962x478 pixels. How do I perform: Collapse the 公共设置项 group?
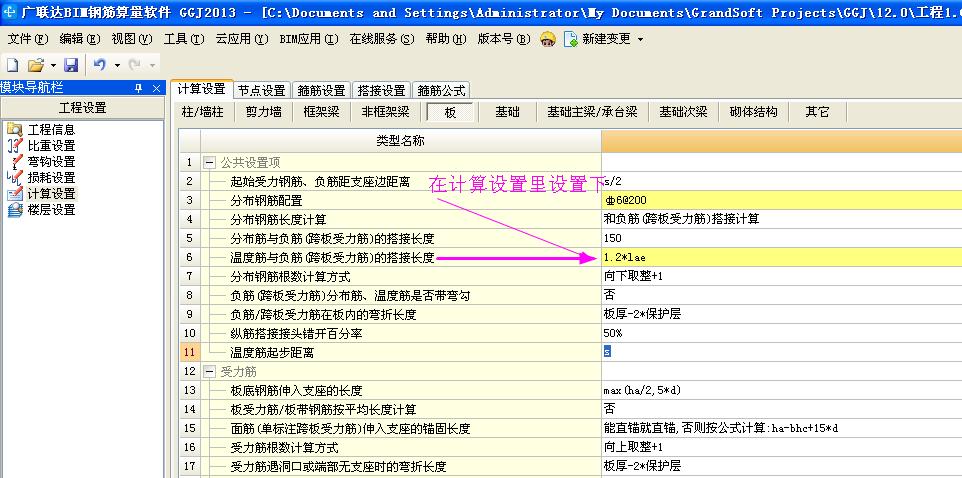[x=210, y=163]
